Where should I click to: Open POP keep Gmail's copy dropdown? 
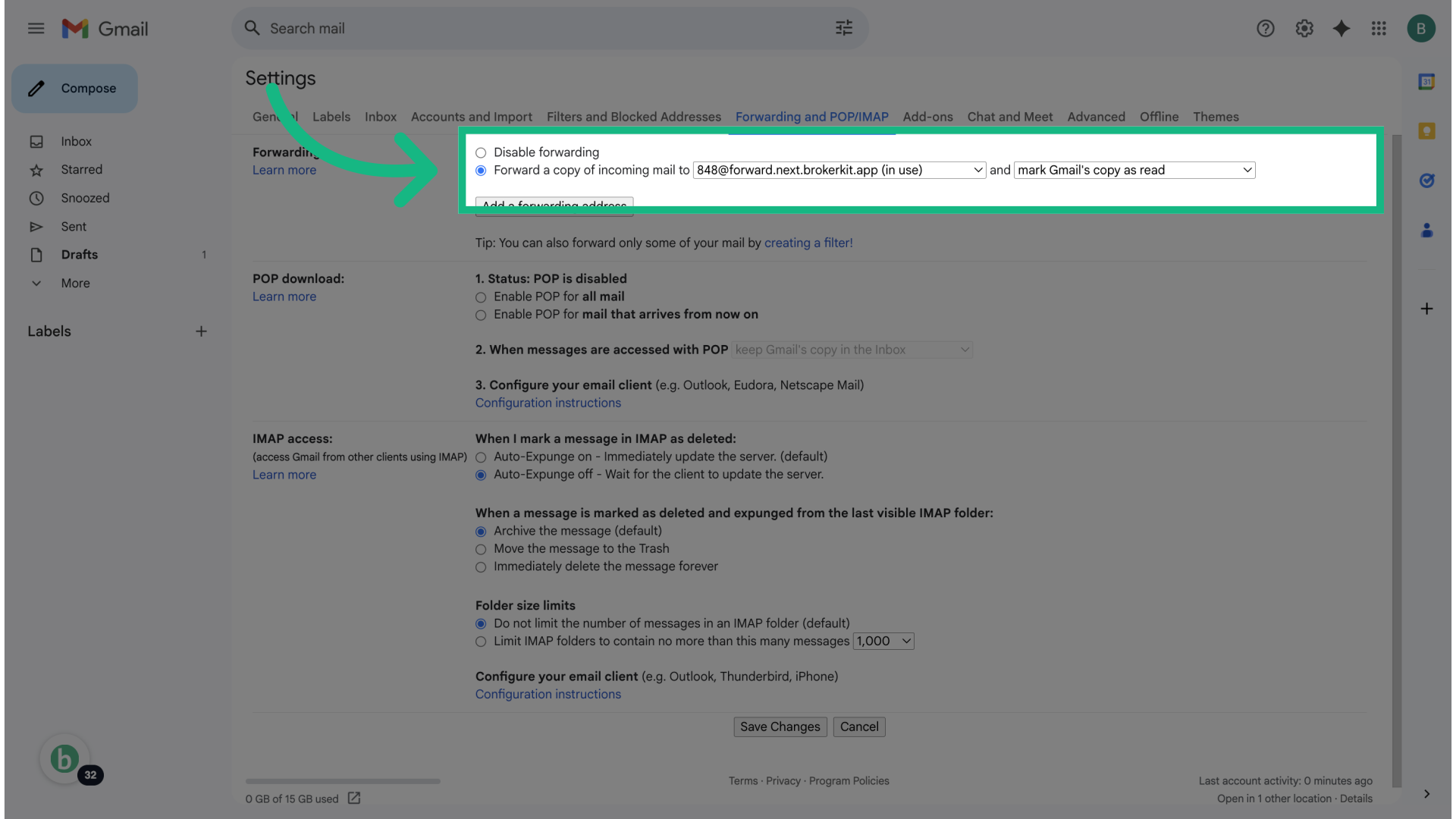tap(852, 350)
